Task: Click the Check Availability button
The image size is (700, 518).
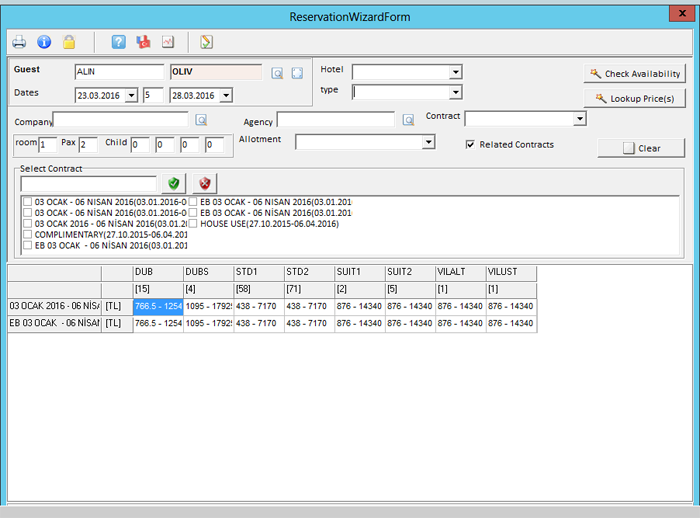Action: (x=635, y=73)
